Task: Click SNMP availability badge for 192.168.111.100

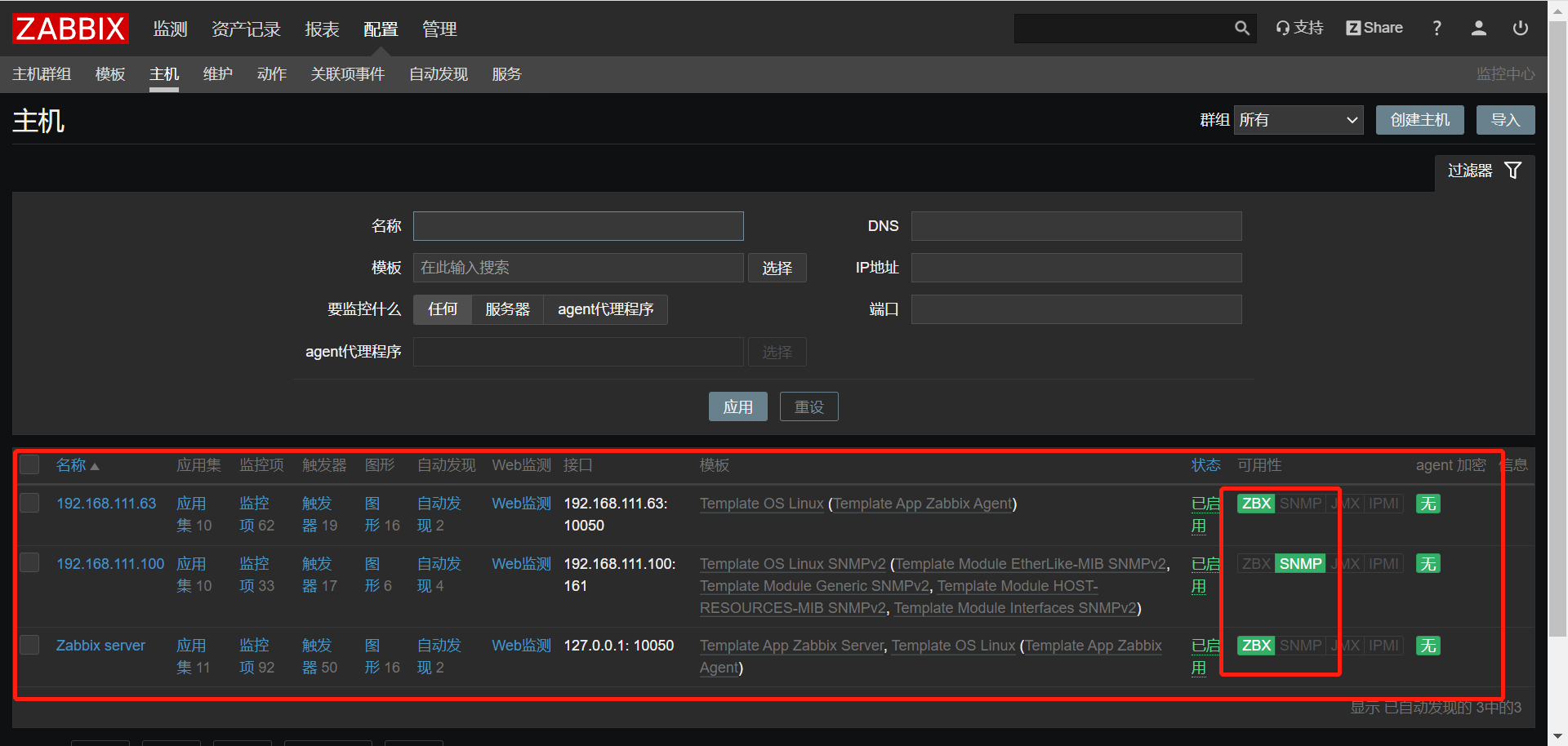Action: [1300, 564]
